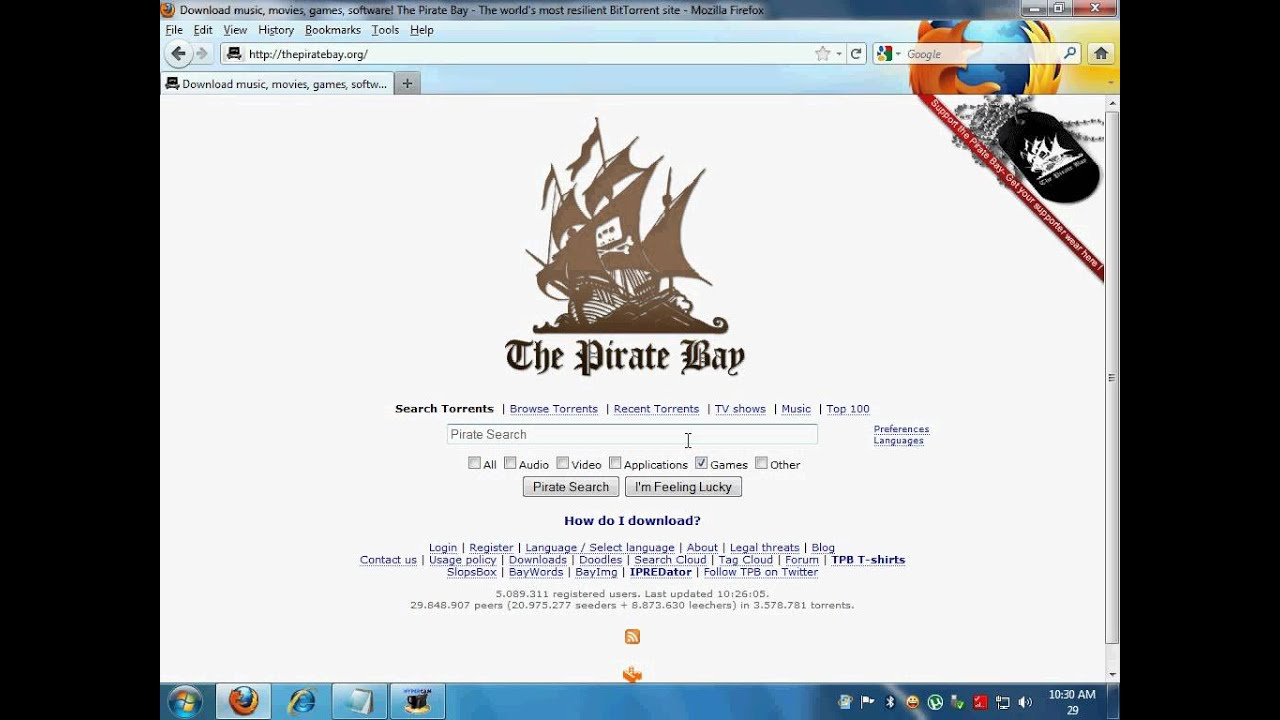Image resolution: width=1280 pixels, height=720 pixels.
Task: Go forward using the browser forward arrow
Action: pos(202,54)
